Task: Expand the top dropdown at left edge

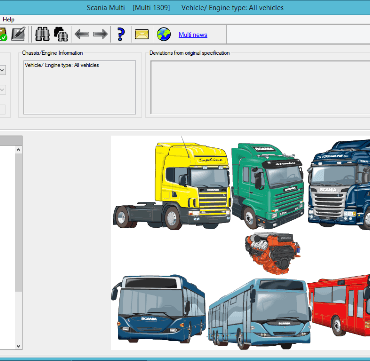Action: (2, 70)
